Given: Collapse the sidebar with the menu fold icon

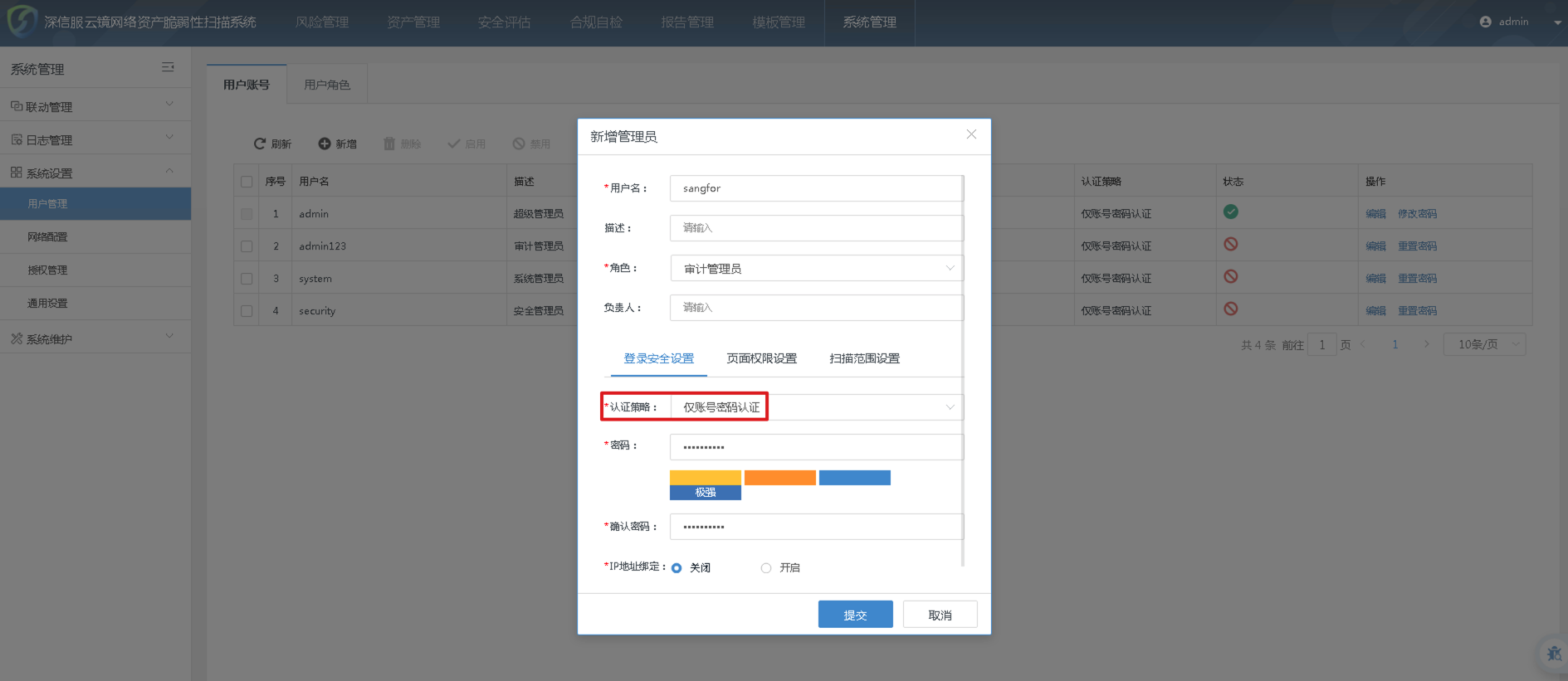Looking at the screenshot, I should [x=168, y=67].
